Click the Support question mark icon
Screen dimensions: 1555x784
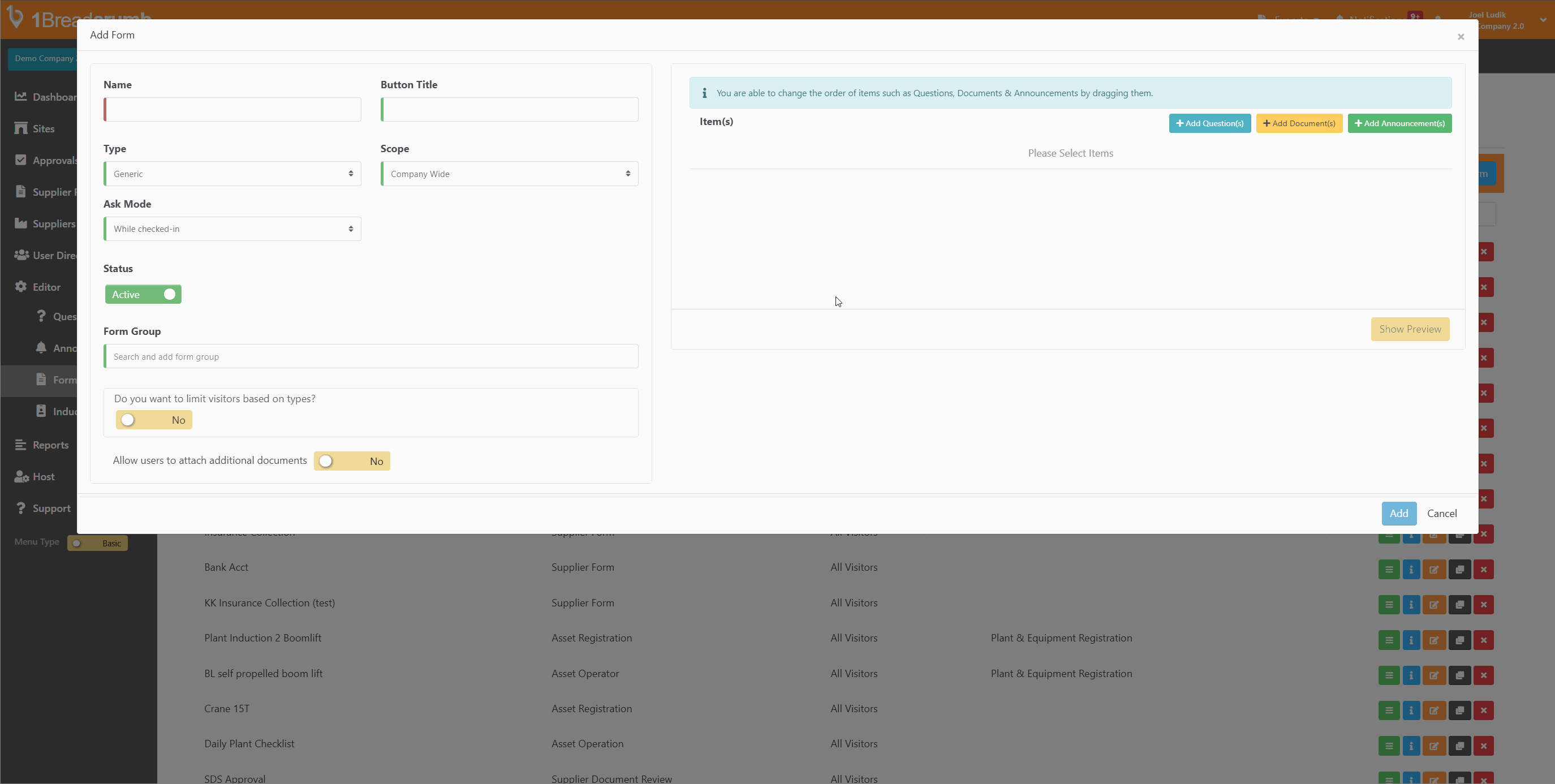pyautogui.click(x=20, y=507)
